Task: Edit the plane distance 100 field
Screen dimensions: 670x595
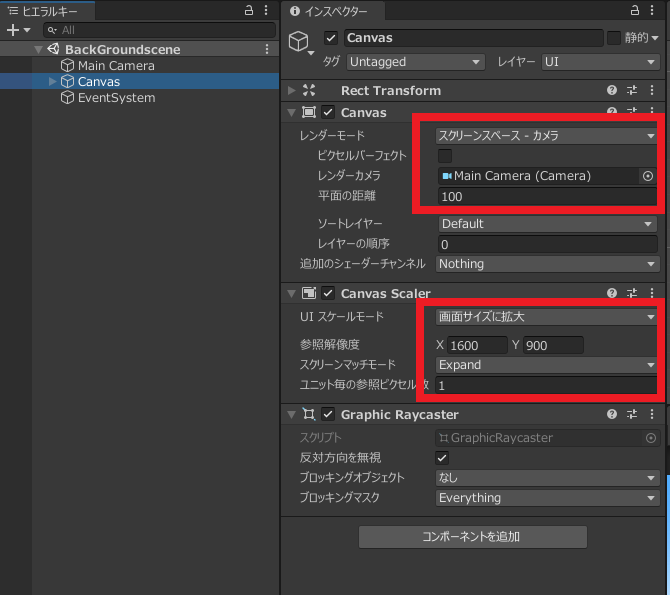Action: click(x=547, y=197)
